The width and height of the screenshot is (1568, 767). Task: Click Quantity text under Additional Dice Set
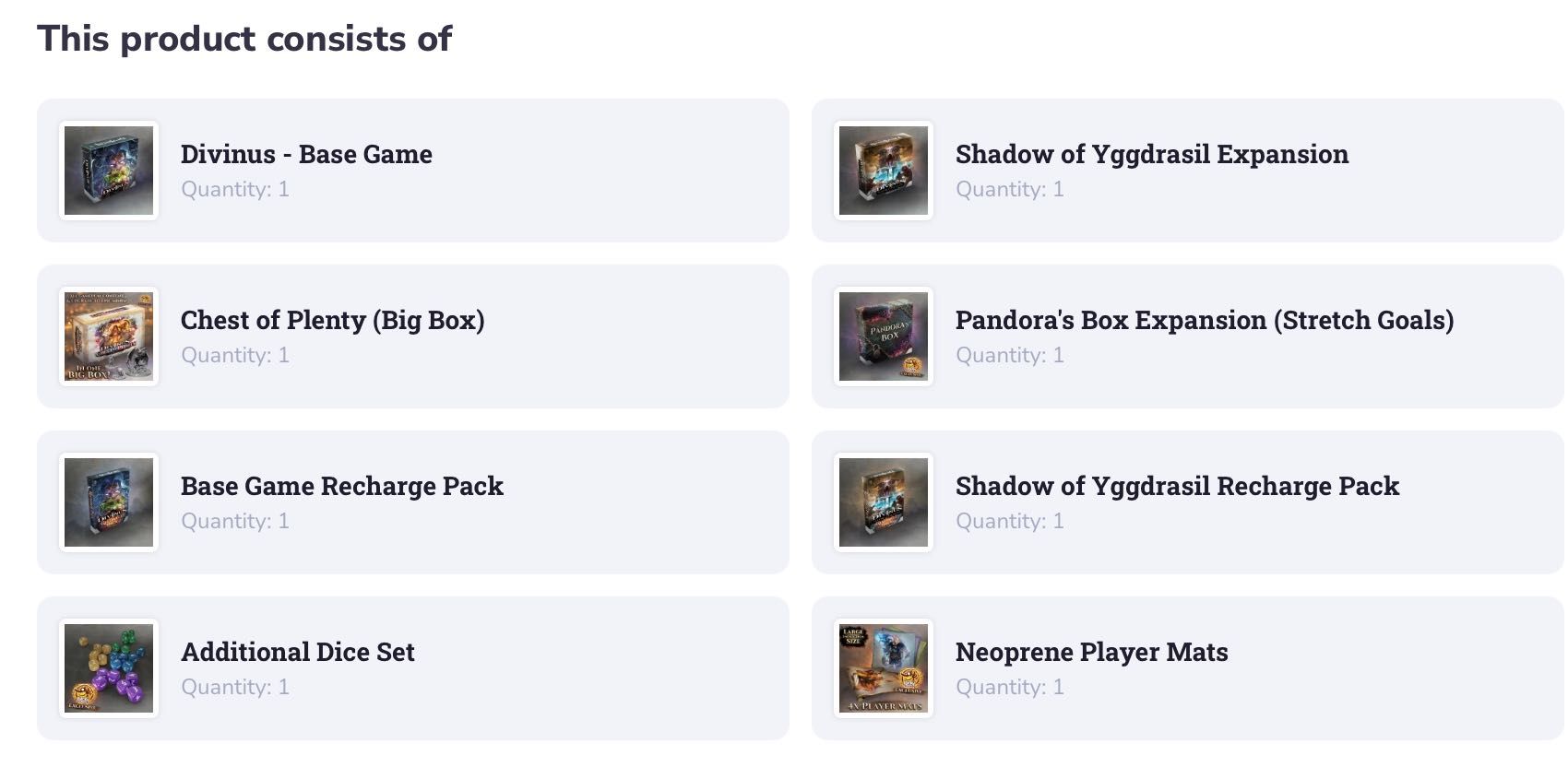[235, 687]
